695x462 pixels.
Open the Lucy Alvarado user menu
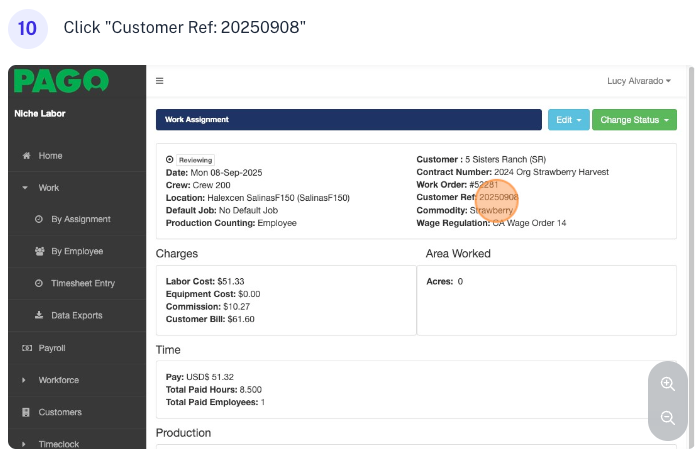click(x=638, y=81)
